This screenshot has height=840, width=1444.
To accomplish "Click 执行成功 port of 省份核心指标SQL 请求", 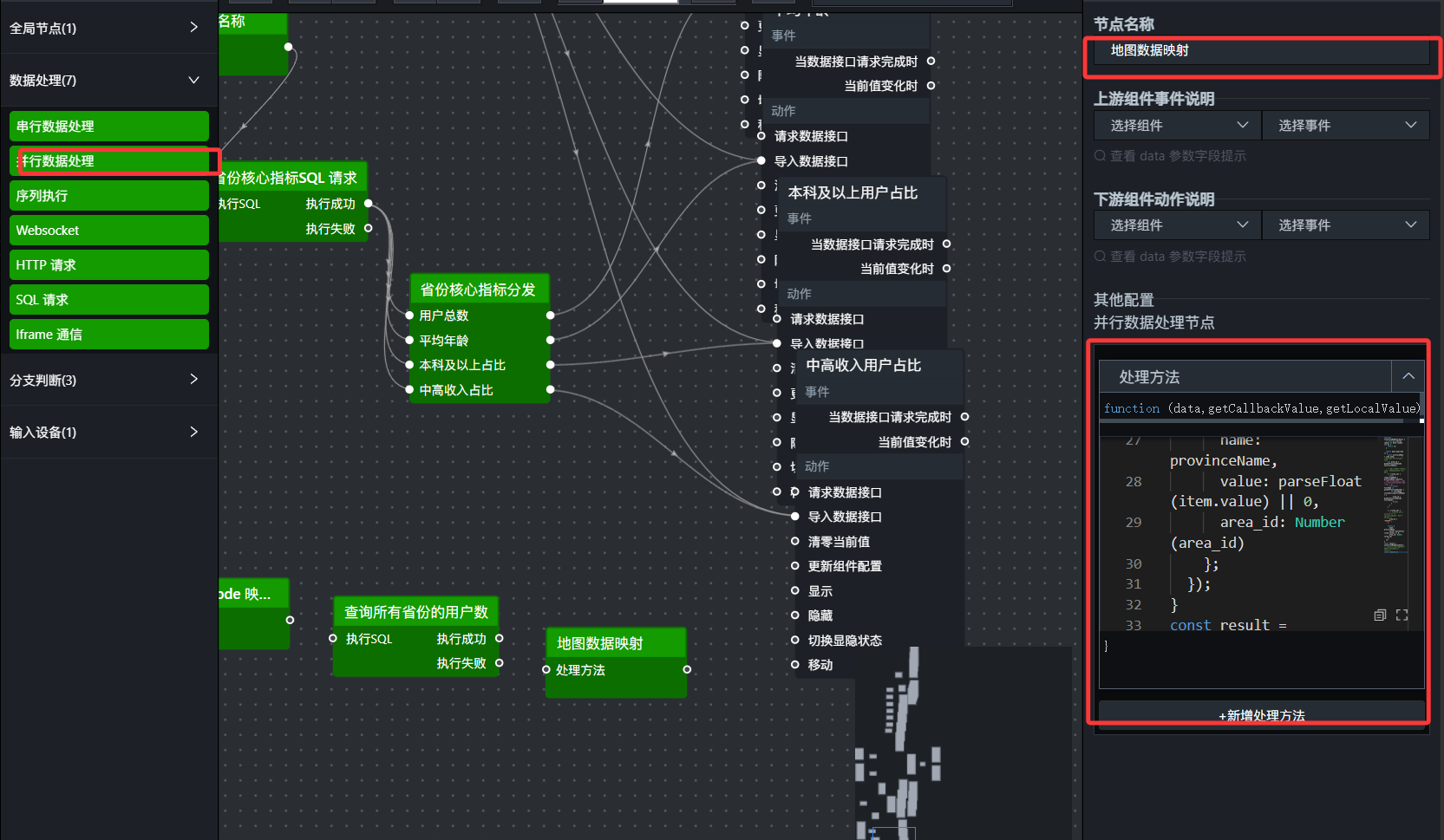I will (369, 204).
